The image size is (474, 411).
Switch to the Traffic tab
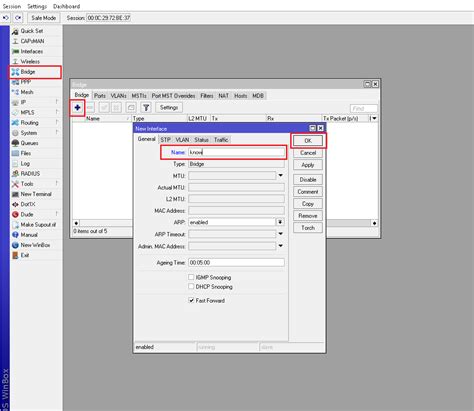click(221, 140)
